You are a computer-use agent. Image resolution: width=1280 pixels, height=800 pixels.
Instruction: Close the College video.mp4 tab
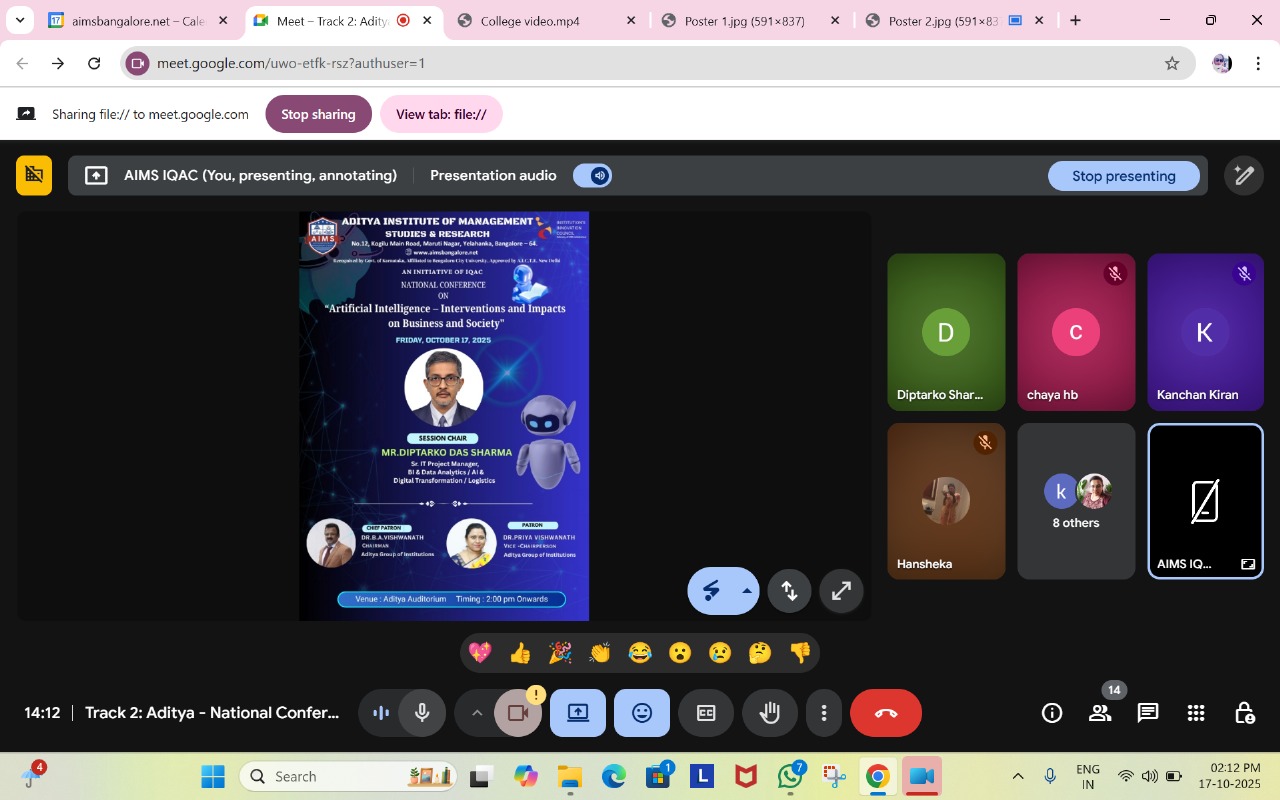coord(630,20)
